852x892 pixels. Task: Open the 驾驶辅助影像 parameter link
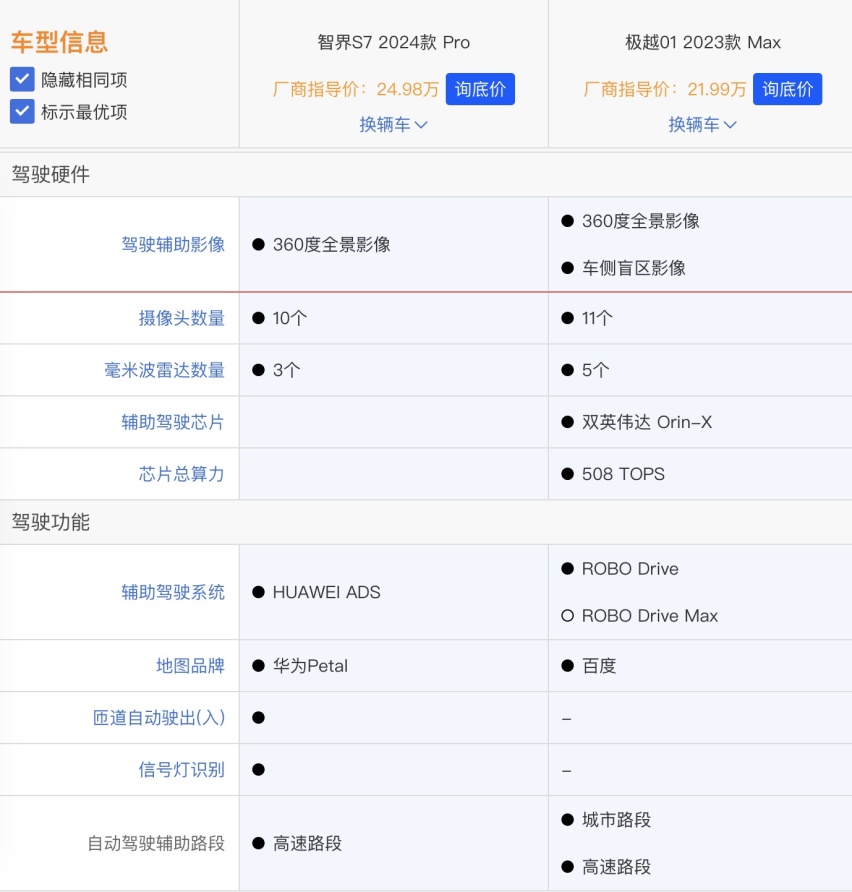coord(173,245)
